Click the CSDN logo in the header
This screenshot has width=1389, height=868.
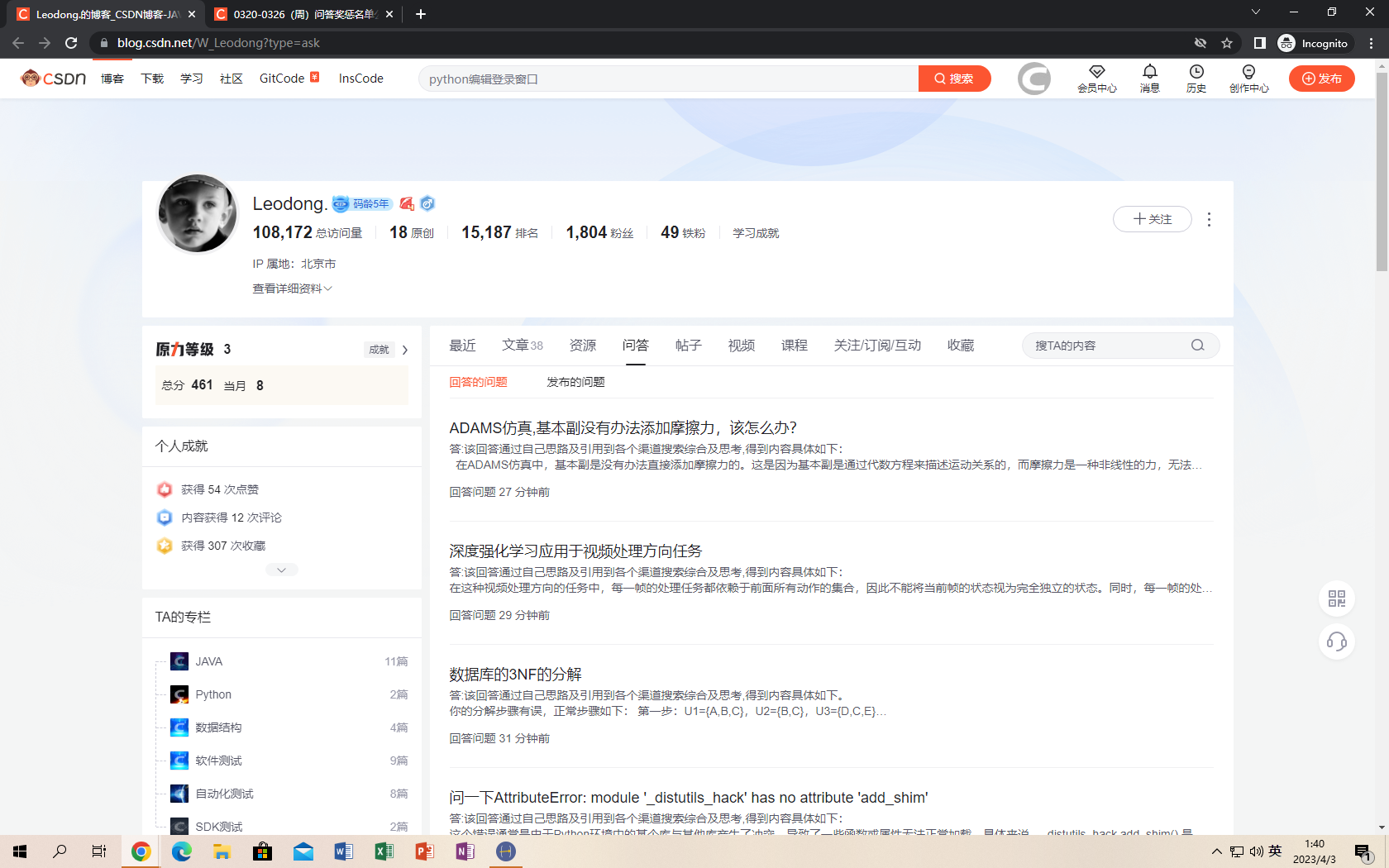tap(54, 79)
